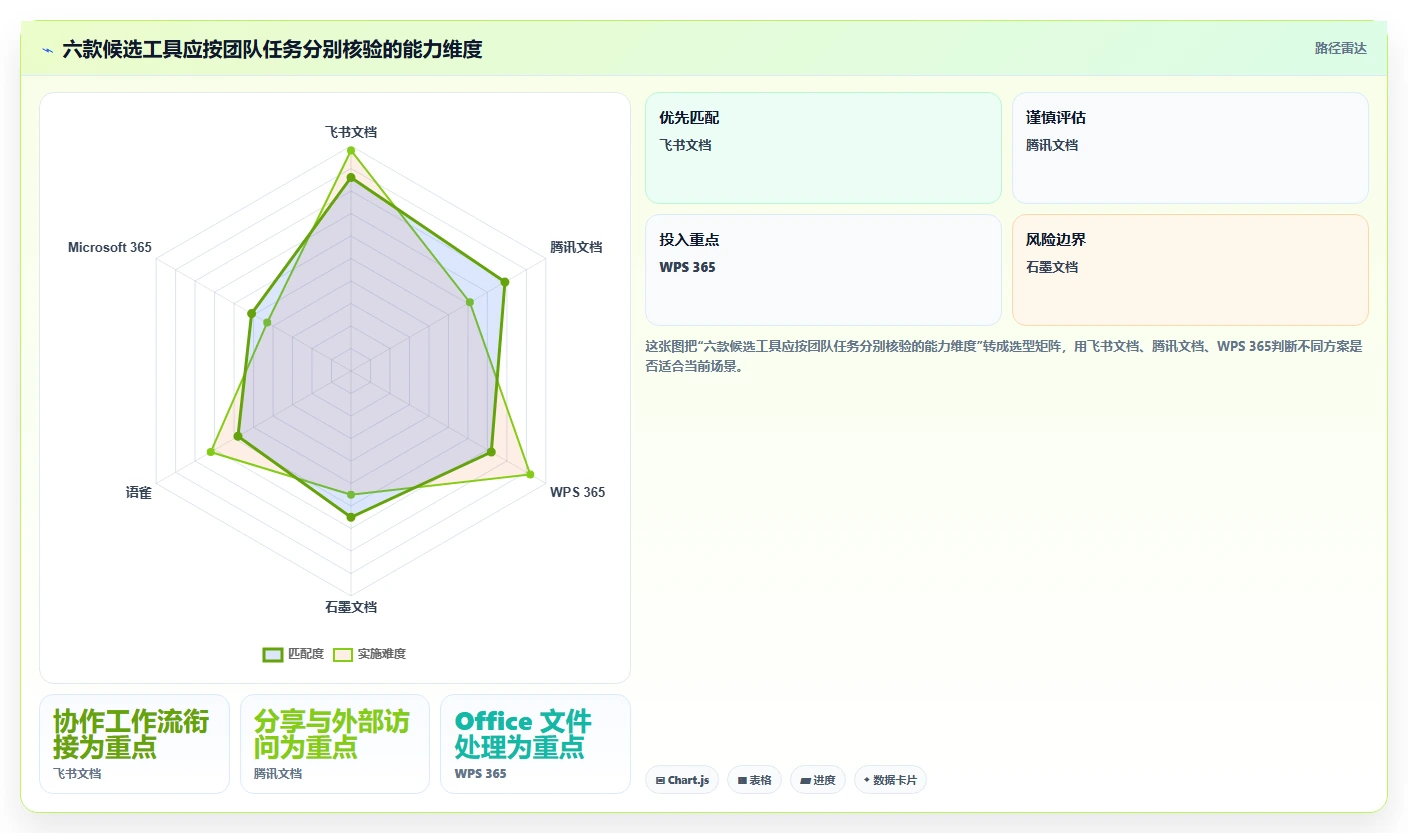Open the 风险边界 card

pyautogui.click(x=1190, y=270)
